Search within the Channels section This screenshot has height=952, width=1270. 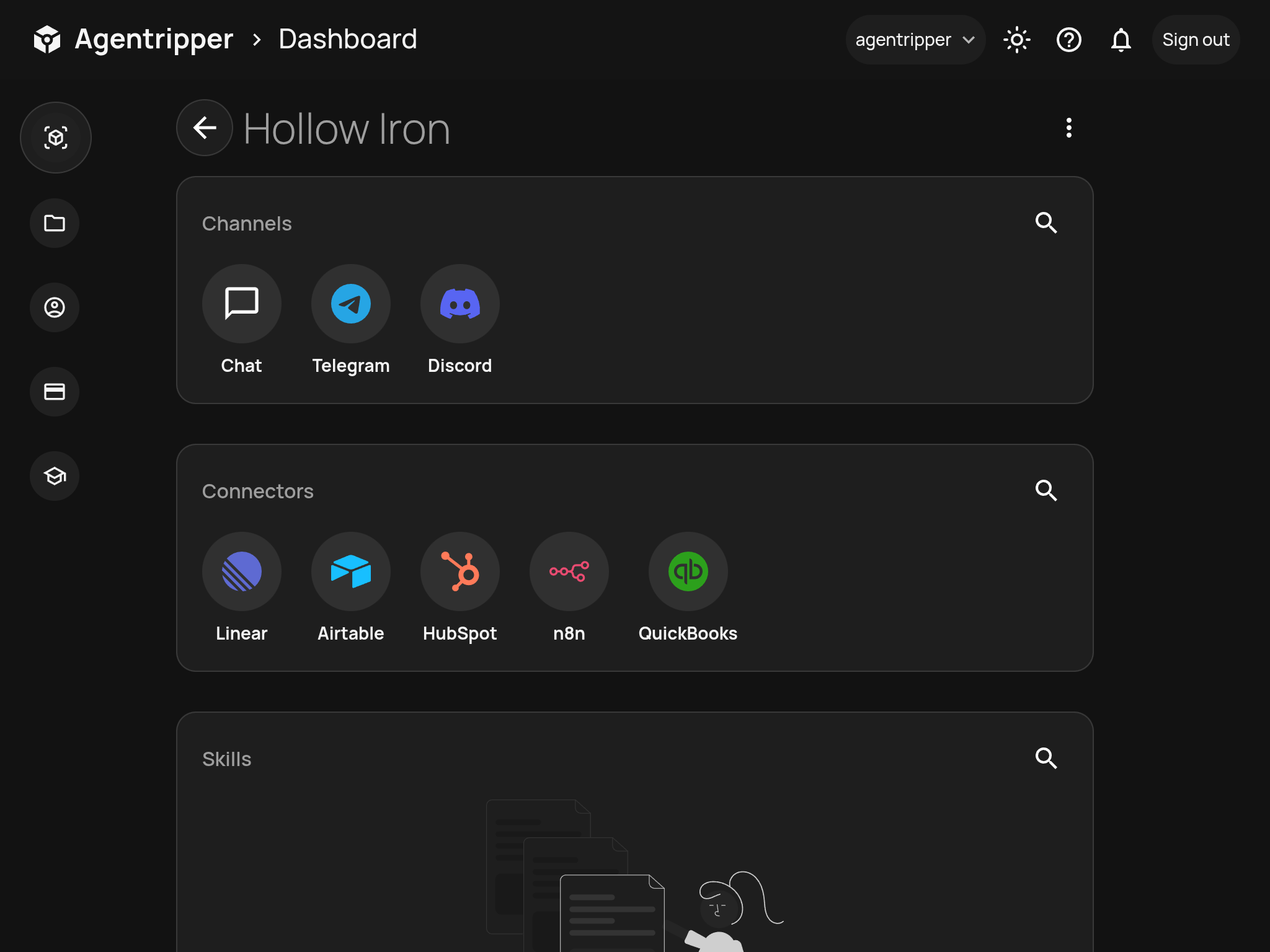1046,223
